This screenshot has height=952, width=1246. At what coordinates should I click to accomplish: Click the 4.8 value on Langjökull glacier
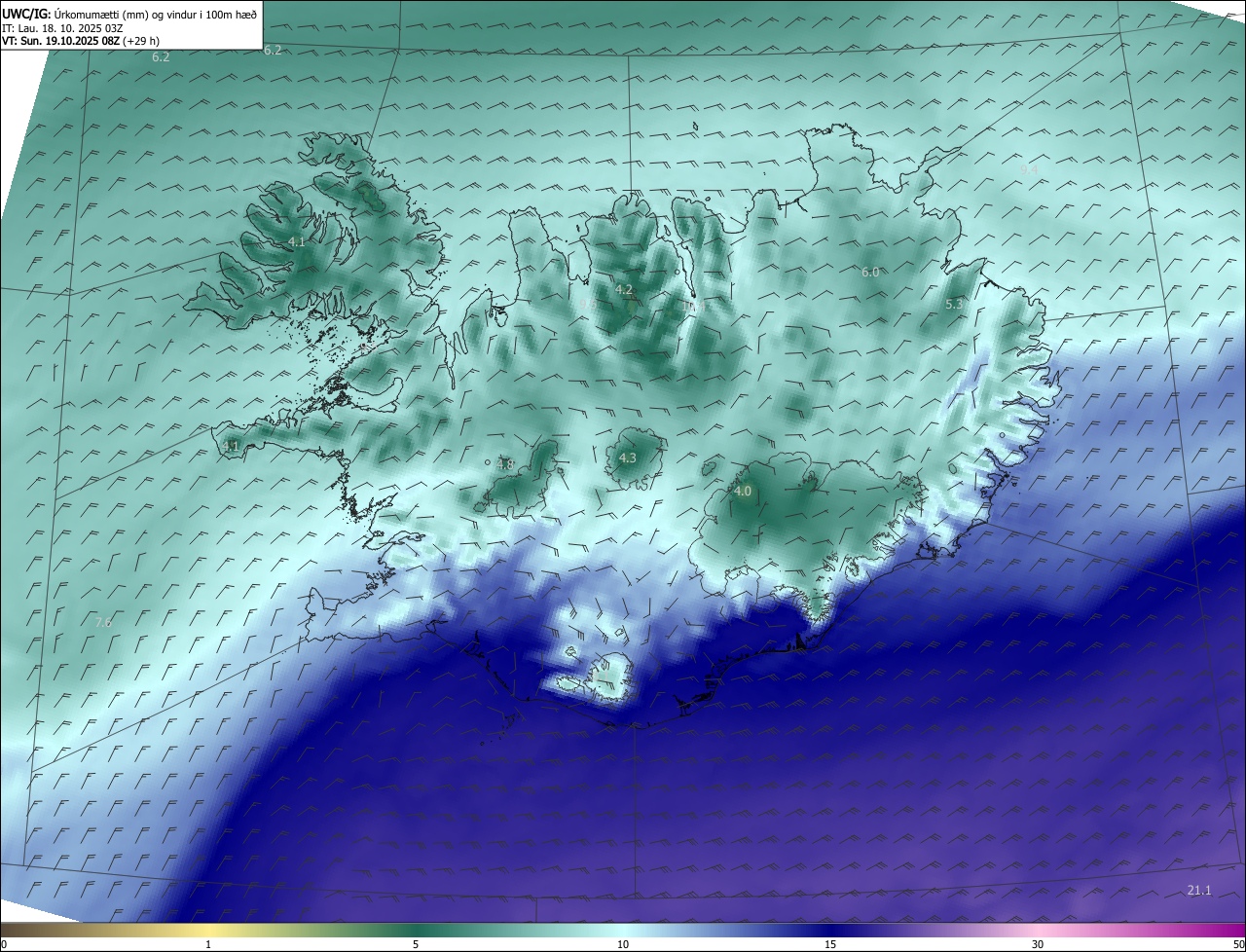pyautogui.click(x=505, y=464)
